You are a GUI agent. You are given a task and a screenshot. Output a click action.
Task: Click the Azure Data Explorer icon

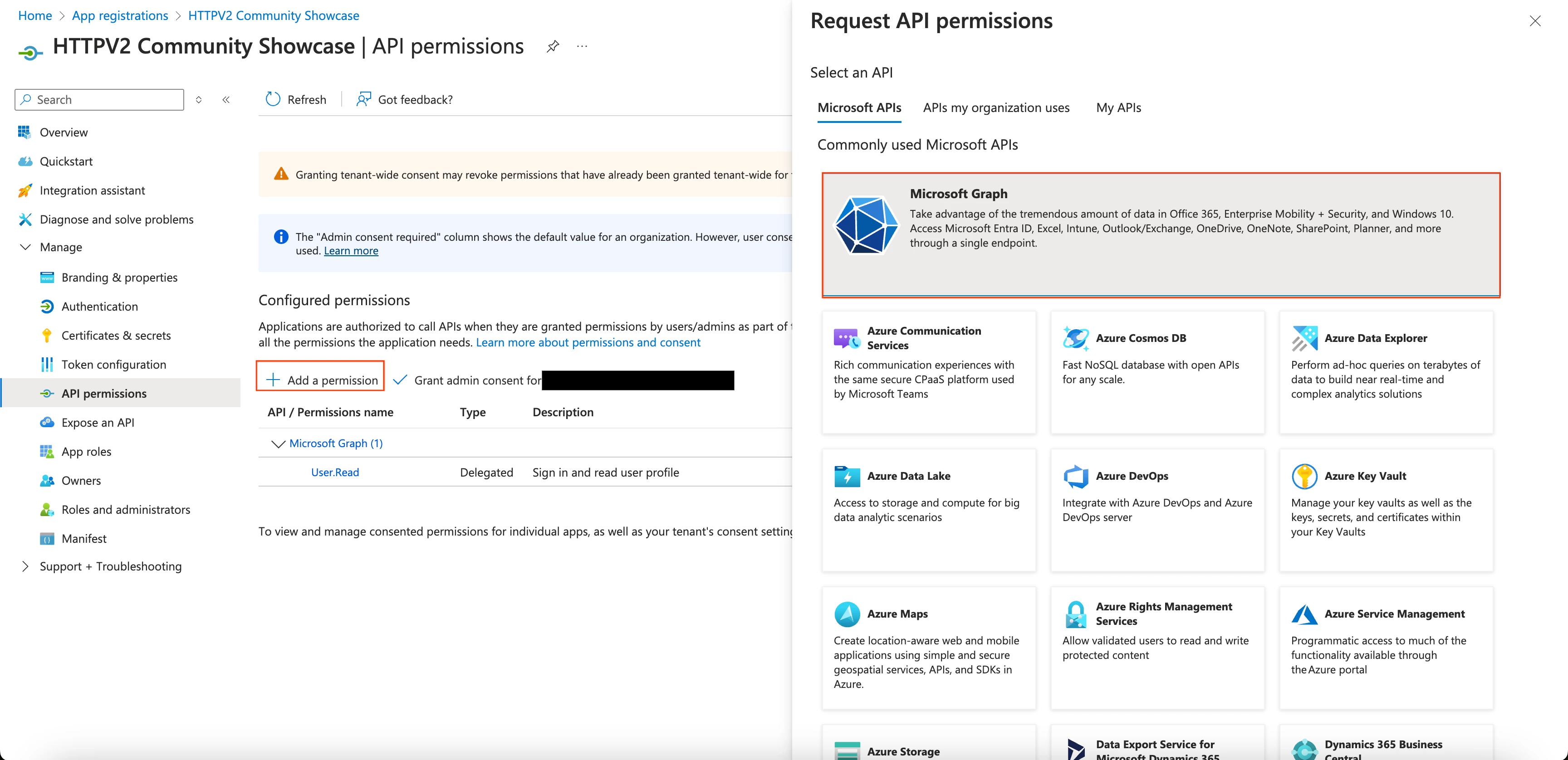(x=1304, y=338)
